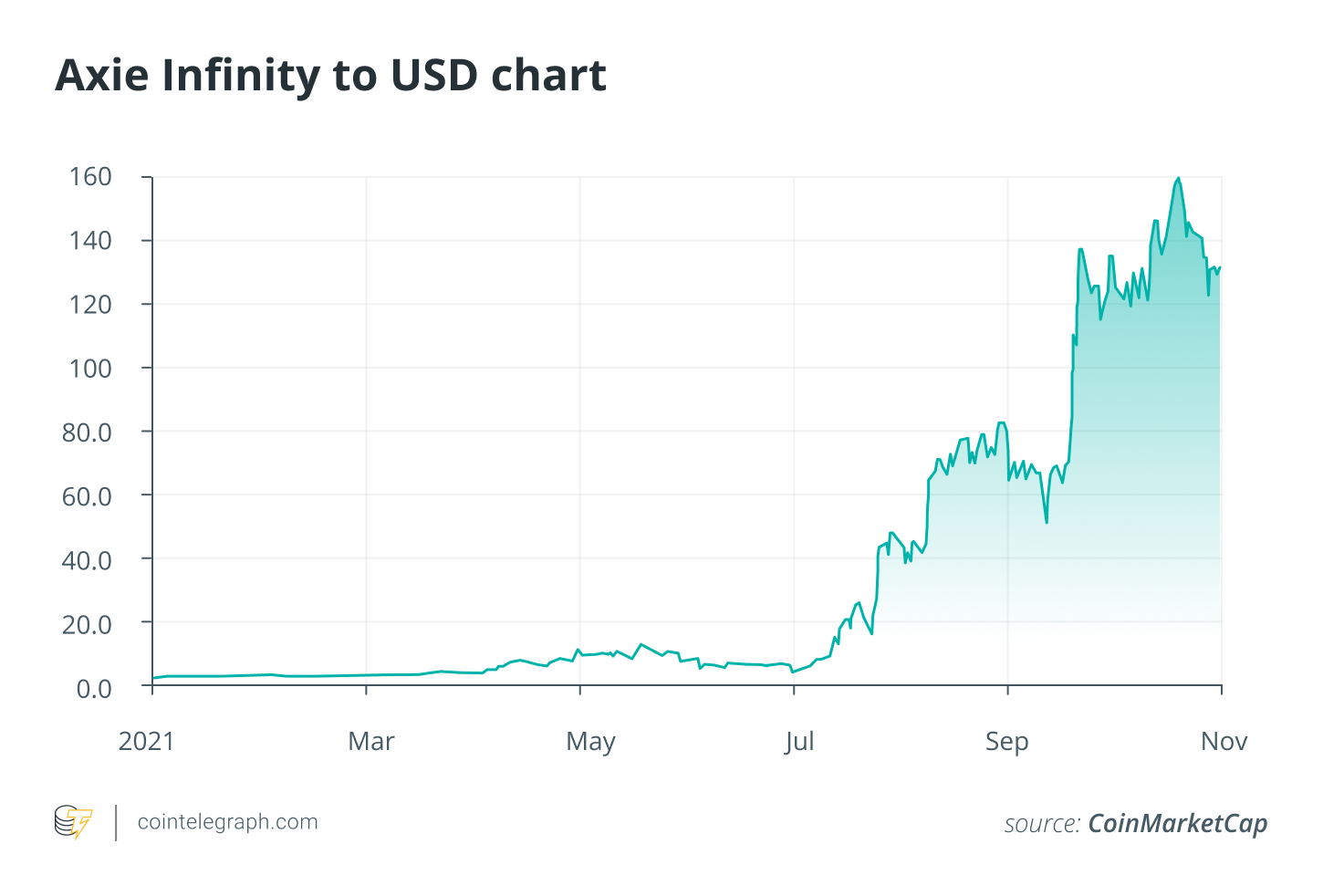Select the 80.0 y-axis label
The width and height of the screenshot is (1323, 896).
(x=87, y=432)
